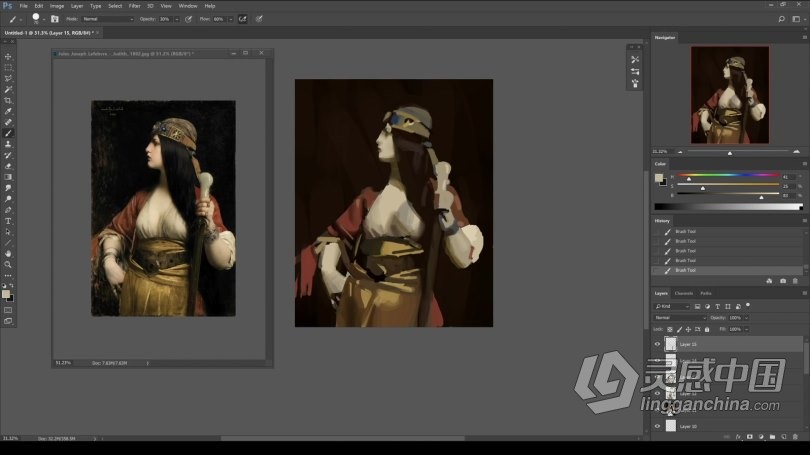Open the brush settings panel icon
This screenshot has height=455, width=810.
[x=55, y=19]
